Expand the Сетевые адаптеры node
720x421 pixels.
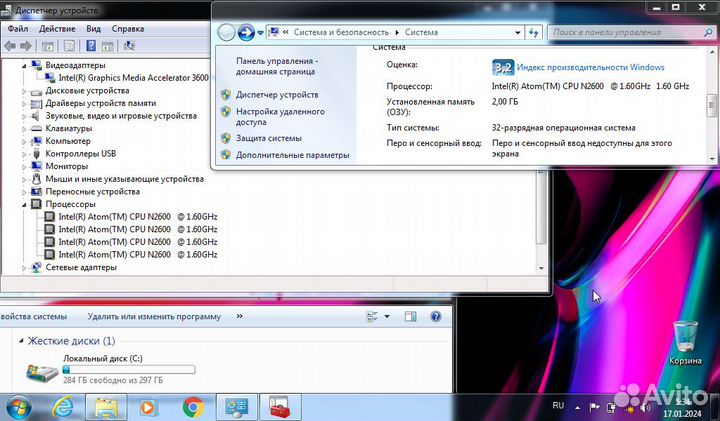point(24,268)
